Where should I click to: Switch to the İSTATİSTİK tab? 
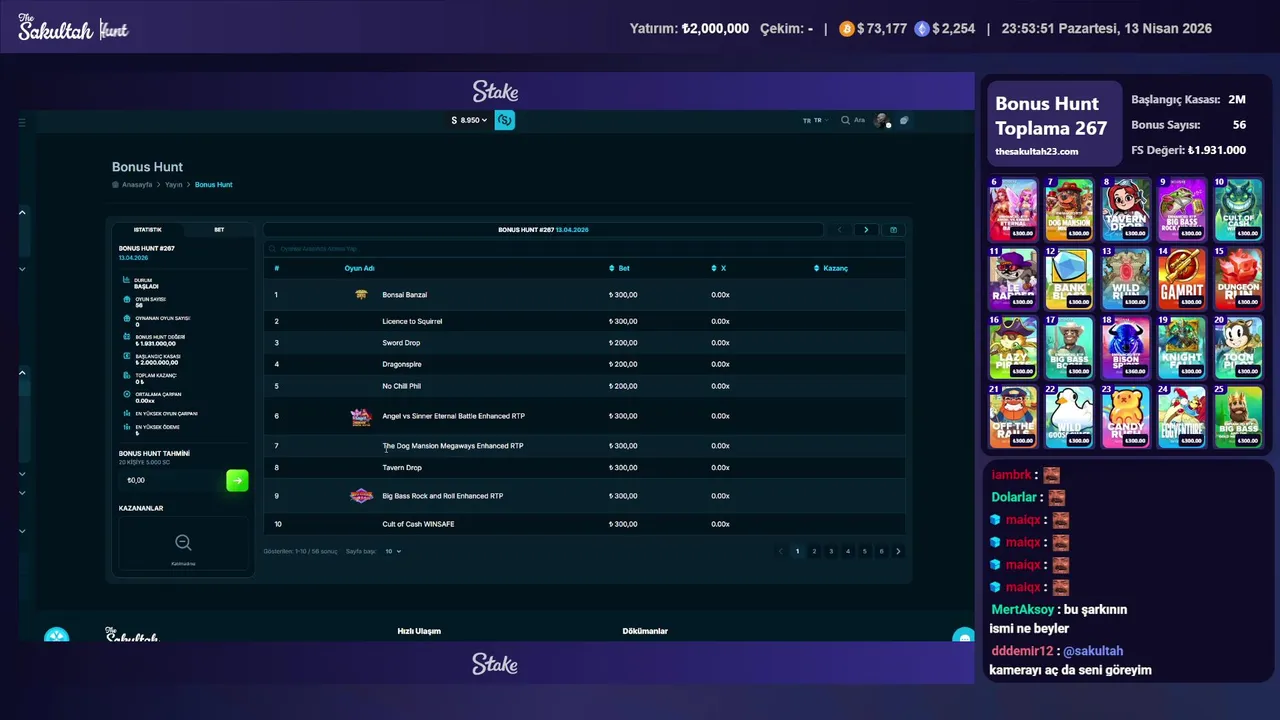click(148, 230)
